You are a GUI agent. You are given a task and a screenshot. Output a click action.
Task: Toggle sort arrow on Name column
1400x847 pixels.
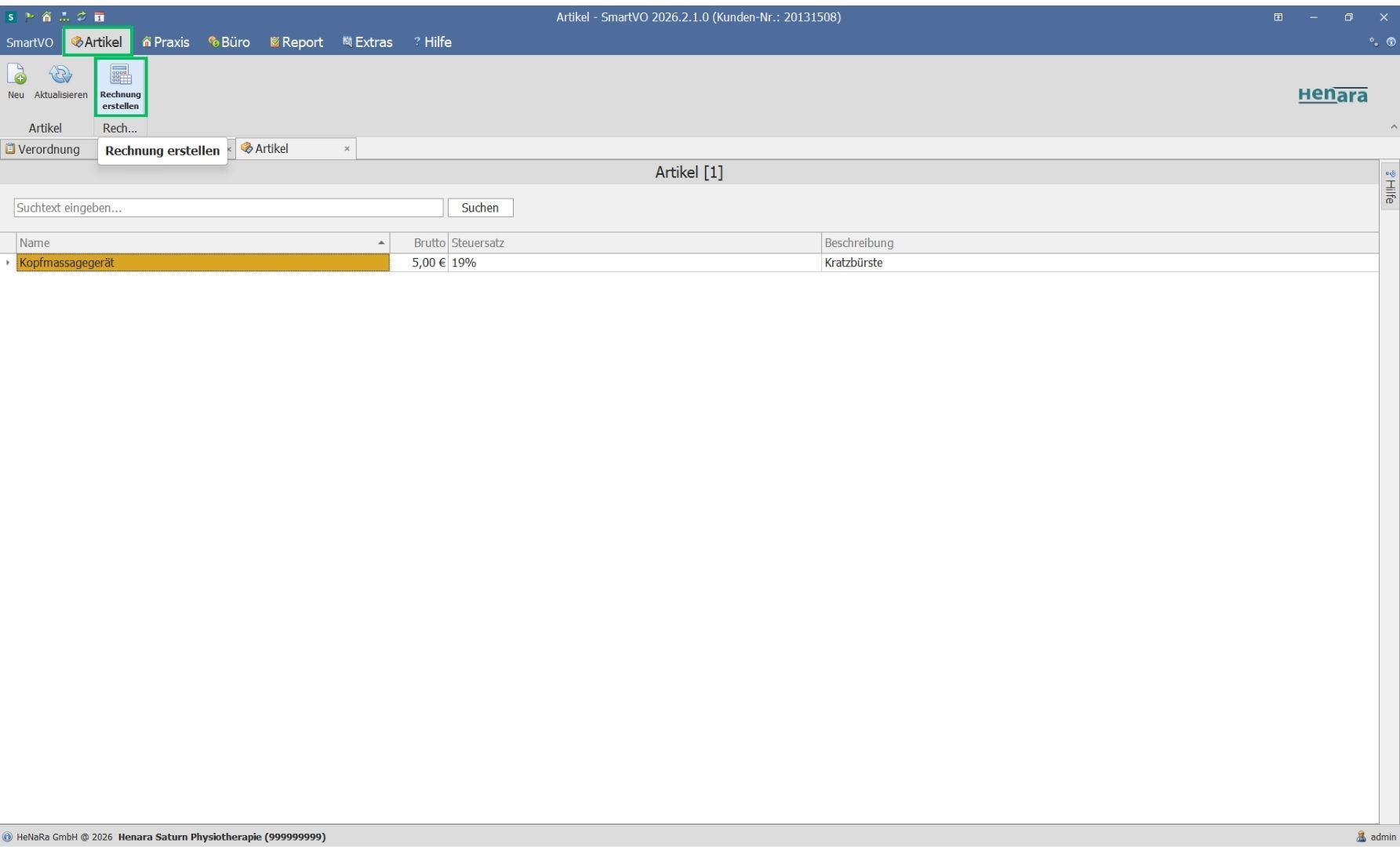pyautogui.click(x=381, y=243)
